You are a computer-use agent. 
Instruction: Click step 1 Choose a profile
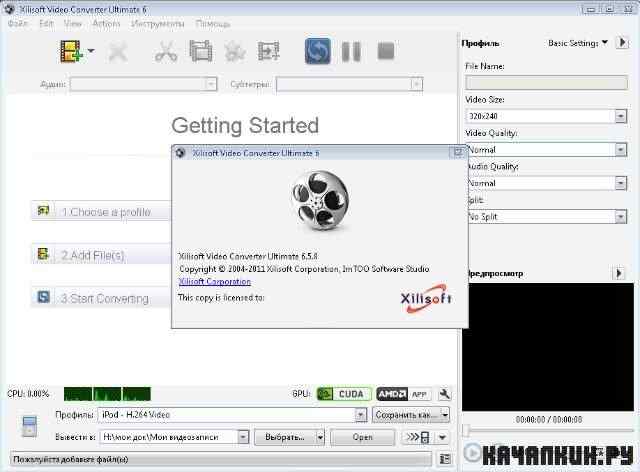[x=101, y=212]
